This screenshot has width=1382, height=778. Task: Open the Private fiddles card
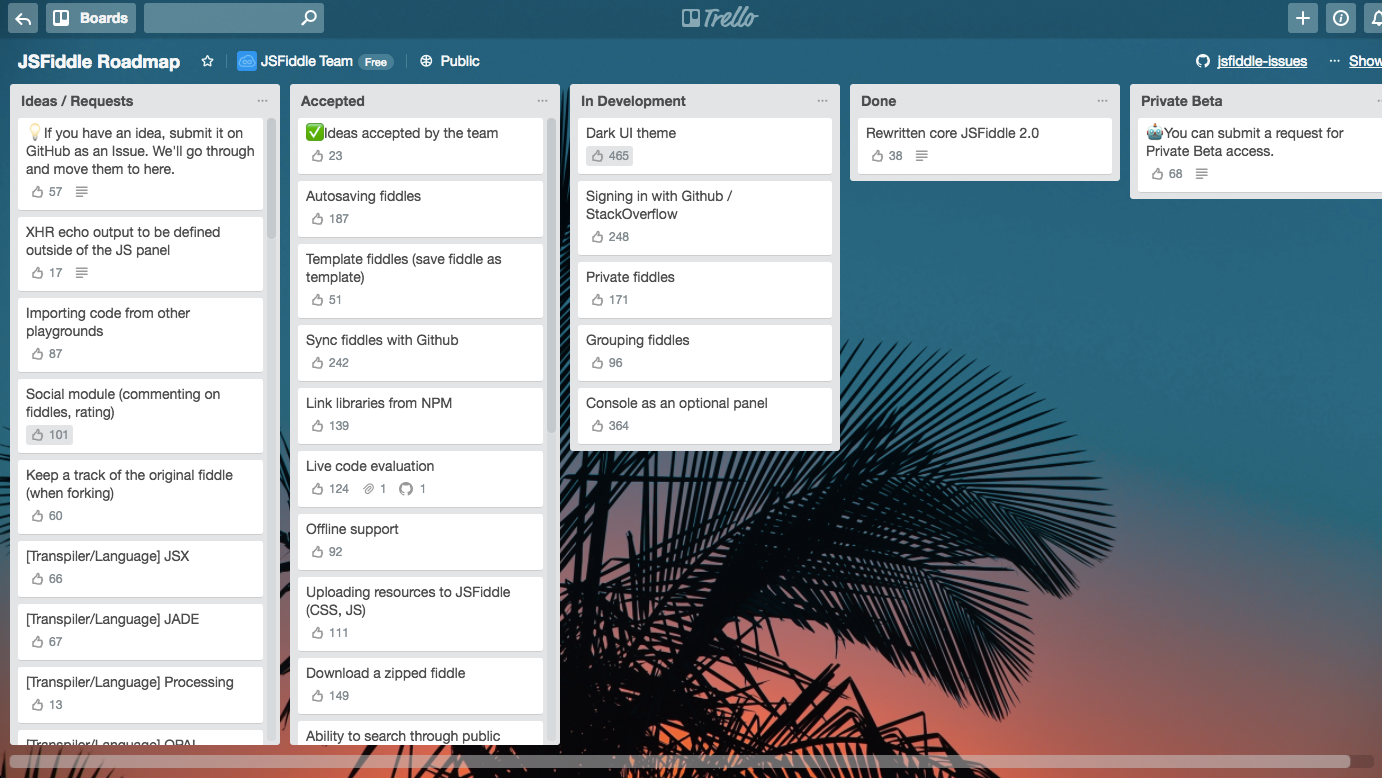pyautogui.click(x=705, y=290)
